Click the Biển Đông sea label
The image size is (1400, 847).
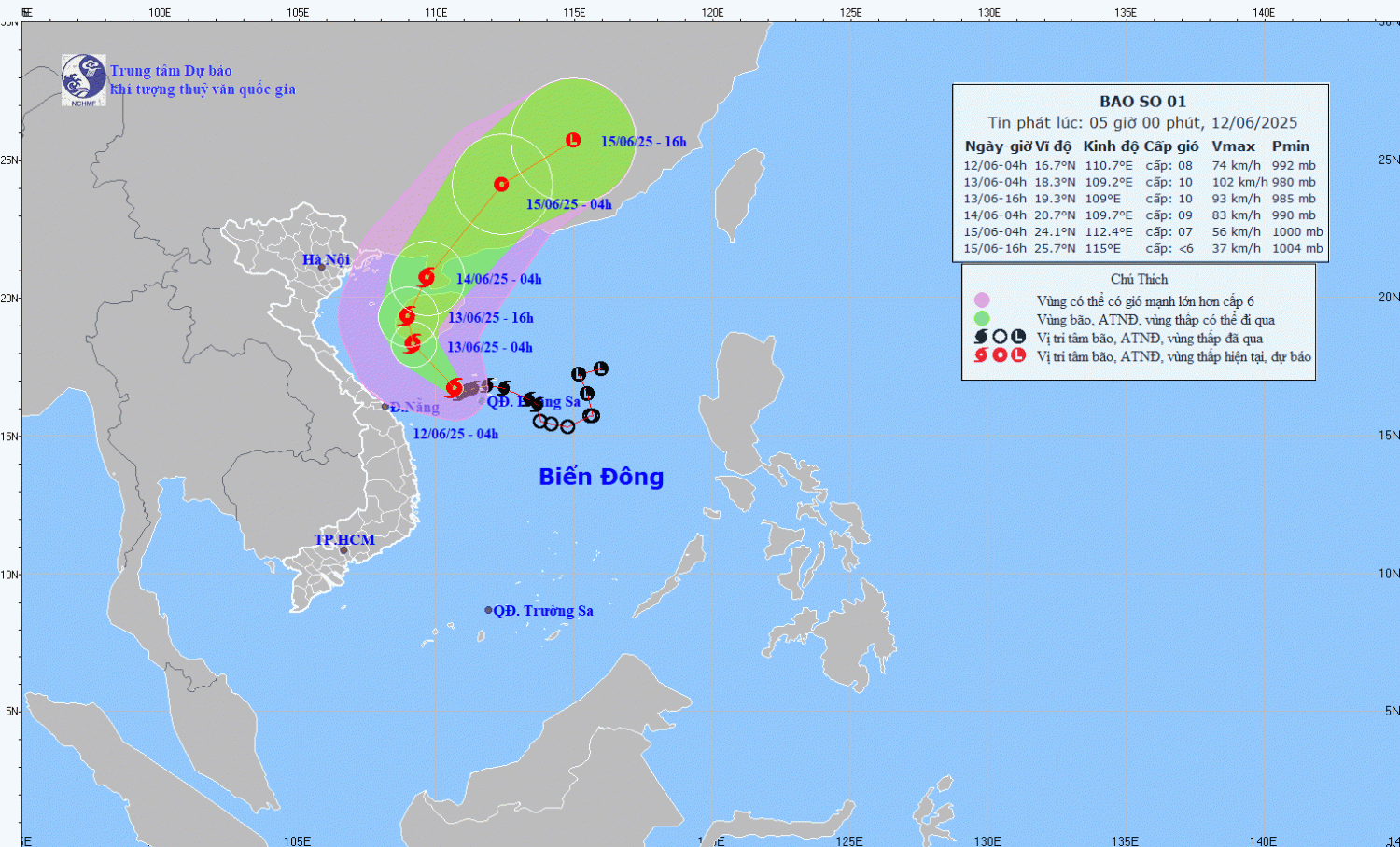pyautogui.click(x=601, y=477)
